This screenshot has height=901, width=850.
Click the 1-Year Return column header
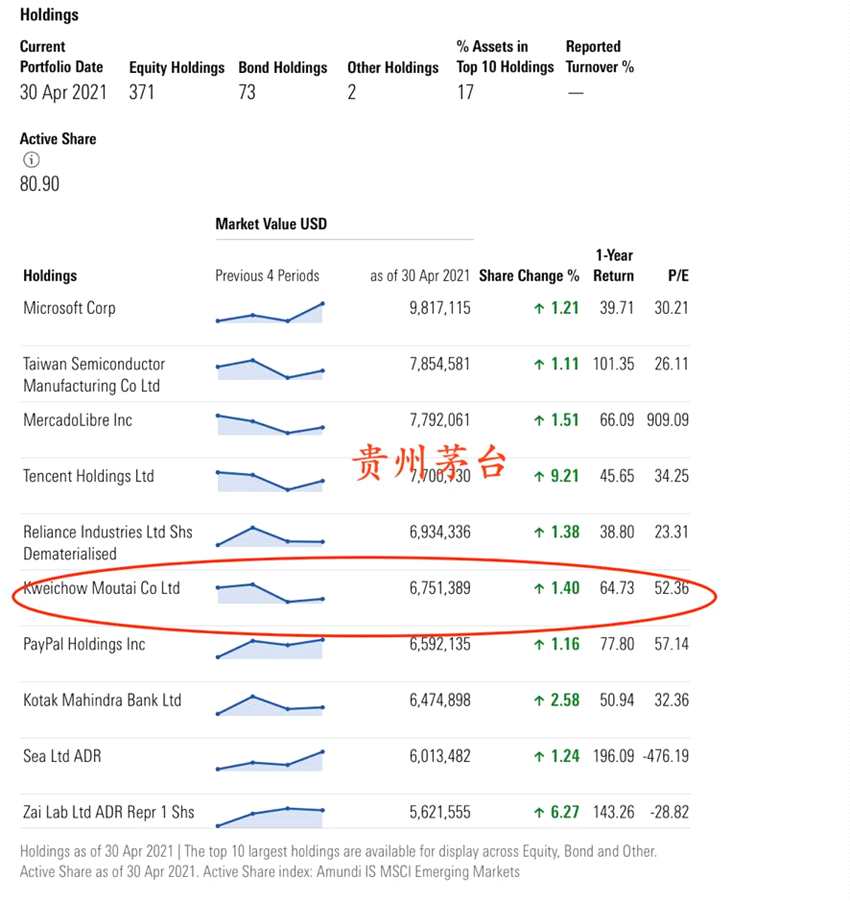614,266
